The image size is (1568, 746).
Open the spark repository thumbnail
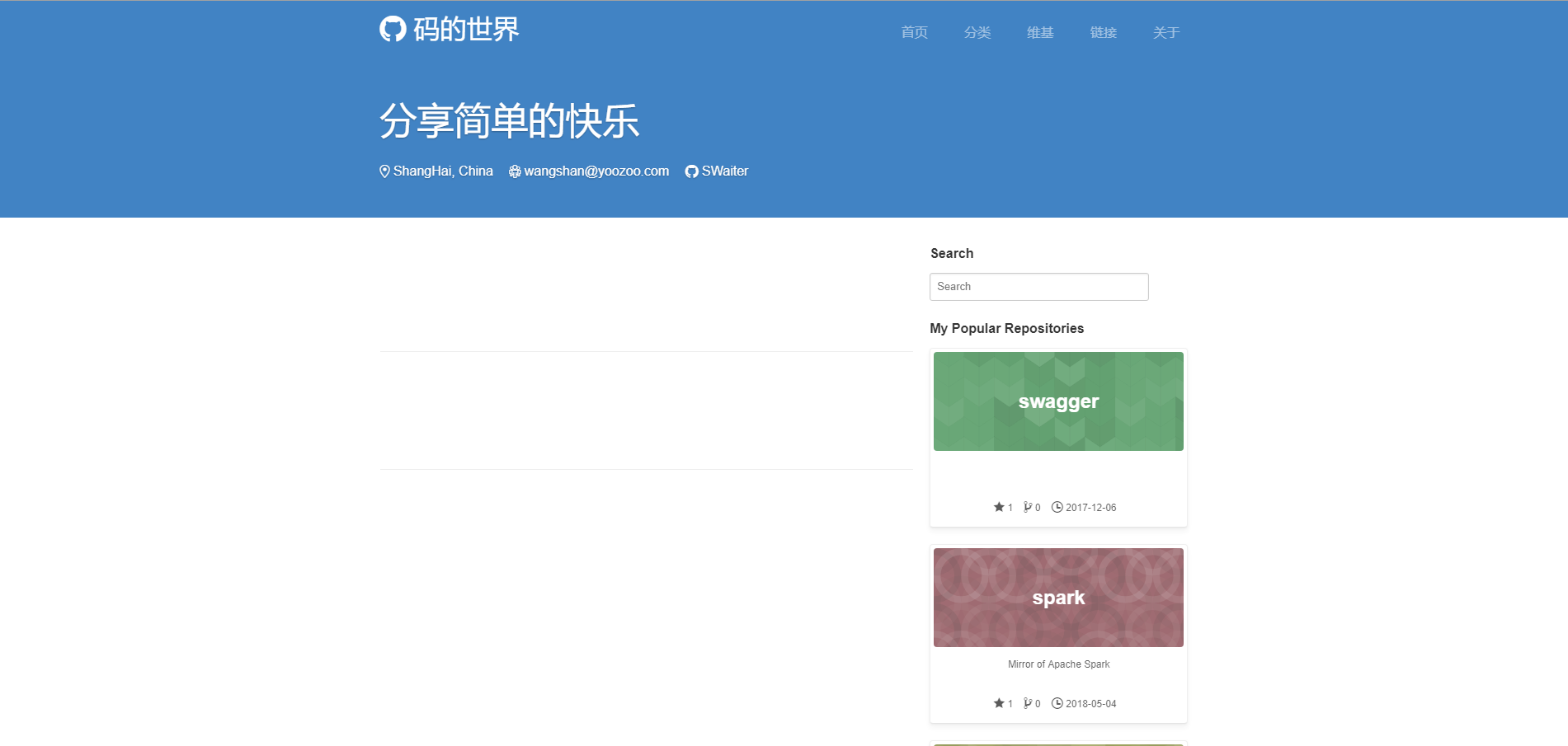click(x=1057, y=597)
